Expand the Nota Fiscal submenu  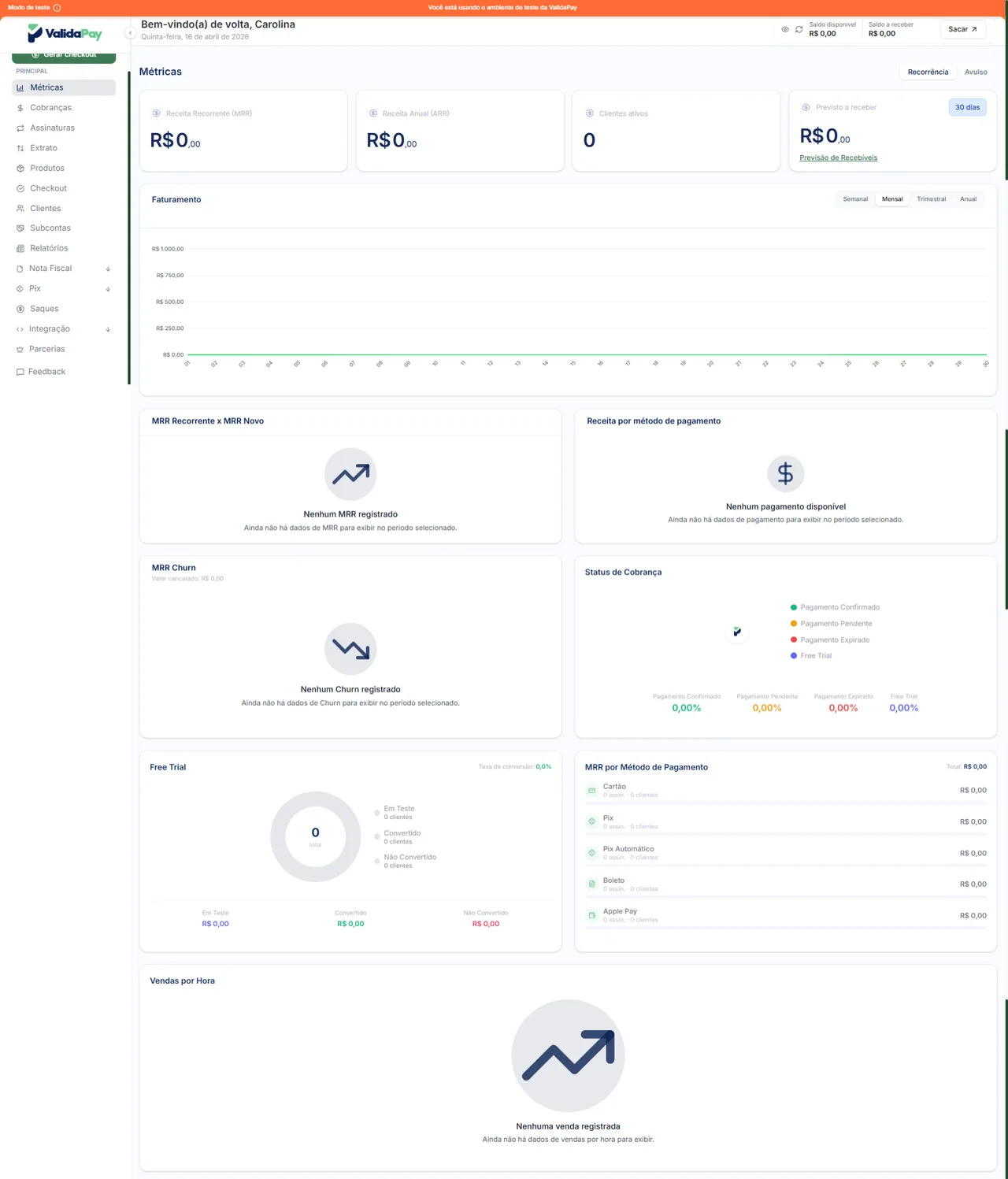pos(108,269)
